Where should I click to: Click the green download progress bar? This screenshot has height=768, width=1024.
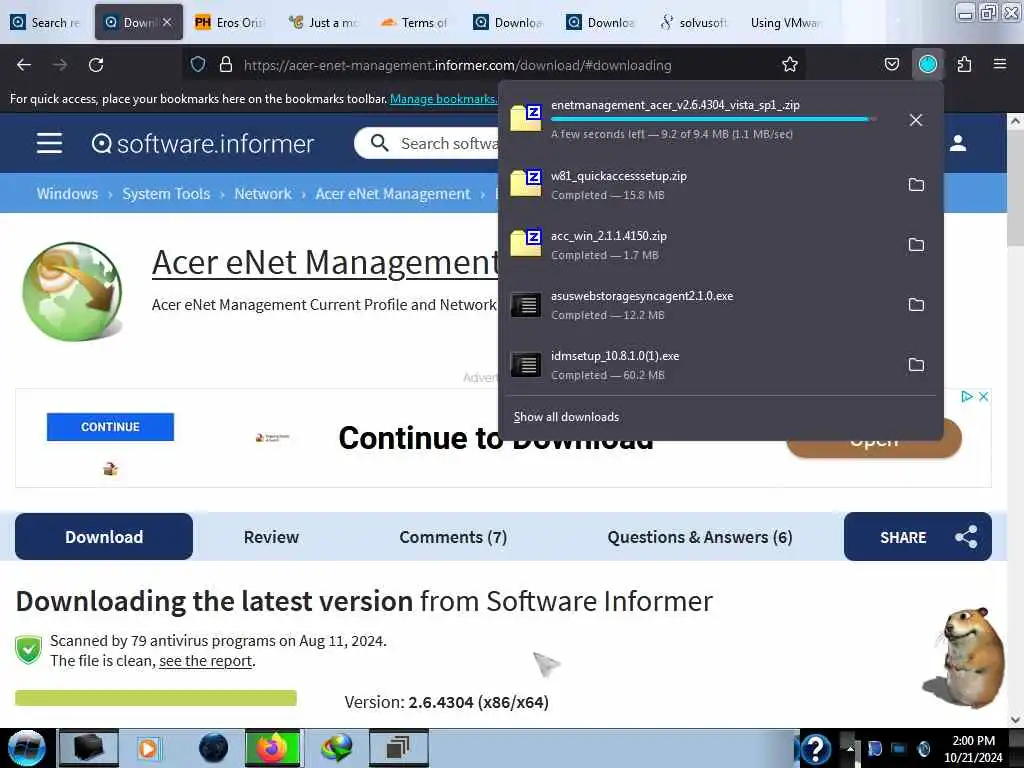click(156, 697)
